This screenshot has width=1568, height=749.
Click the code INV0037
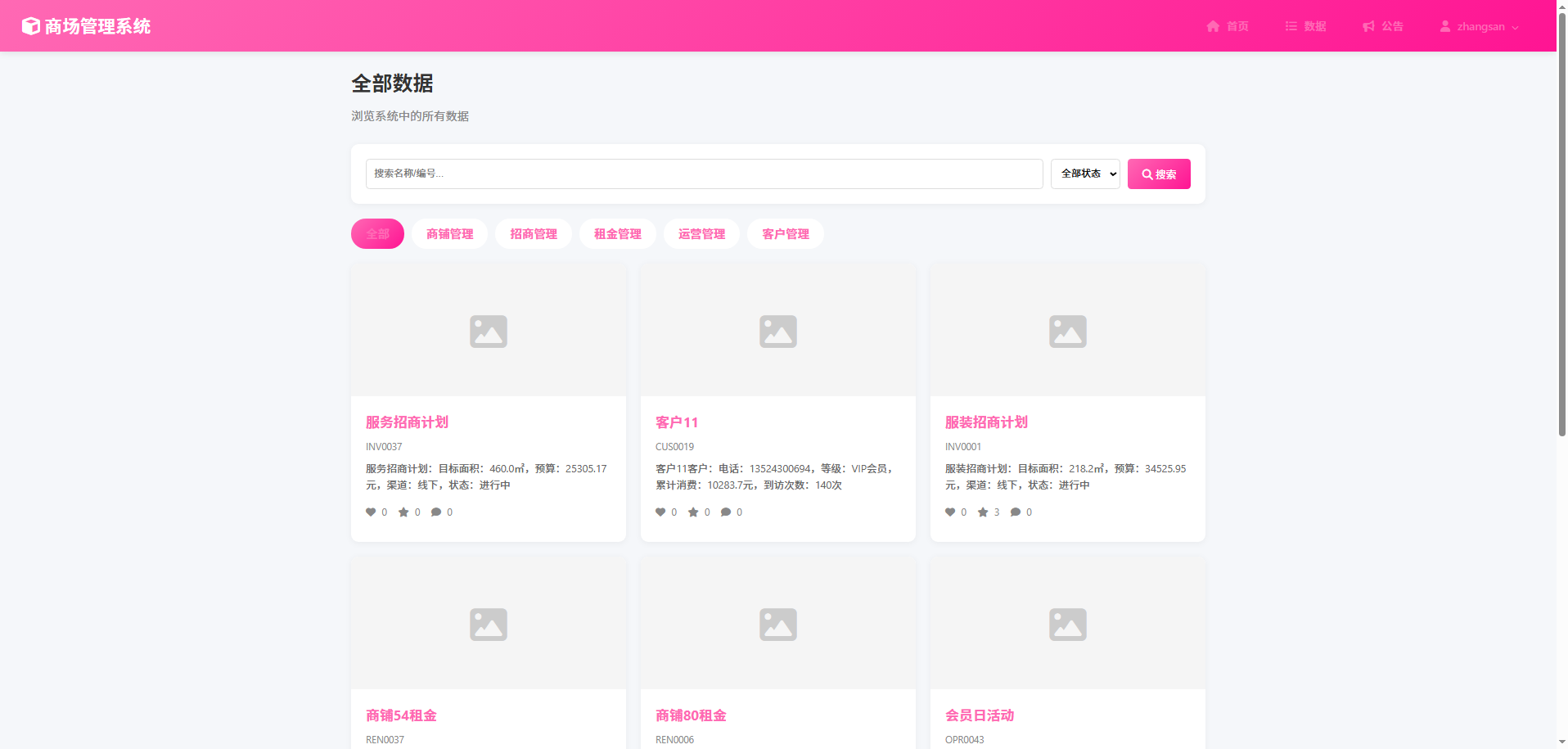(x=384, y=447)
